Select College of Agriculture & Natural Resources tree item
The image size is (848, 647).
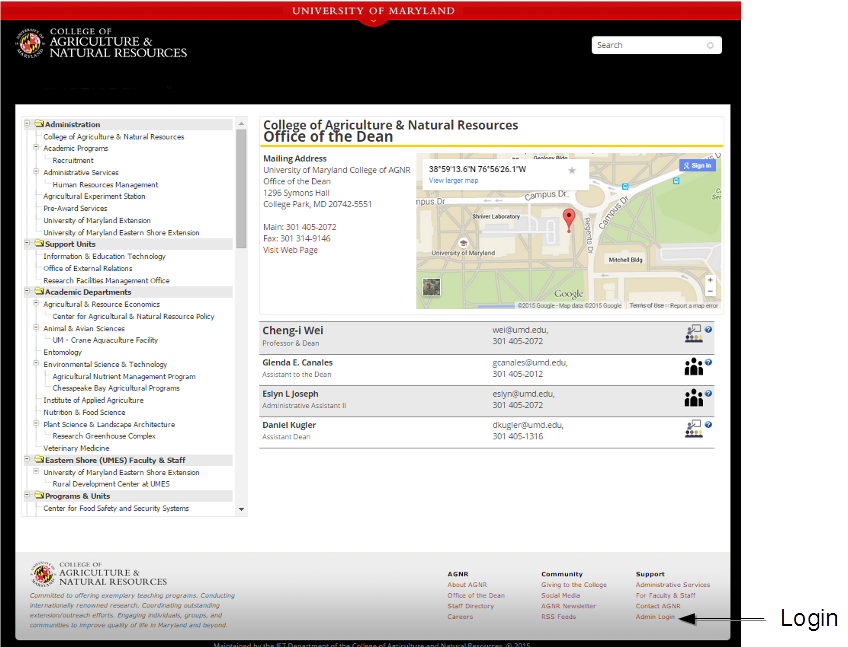114,137
